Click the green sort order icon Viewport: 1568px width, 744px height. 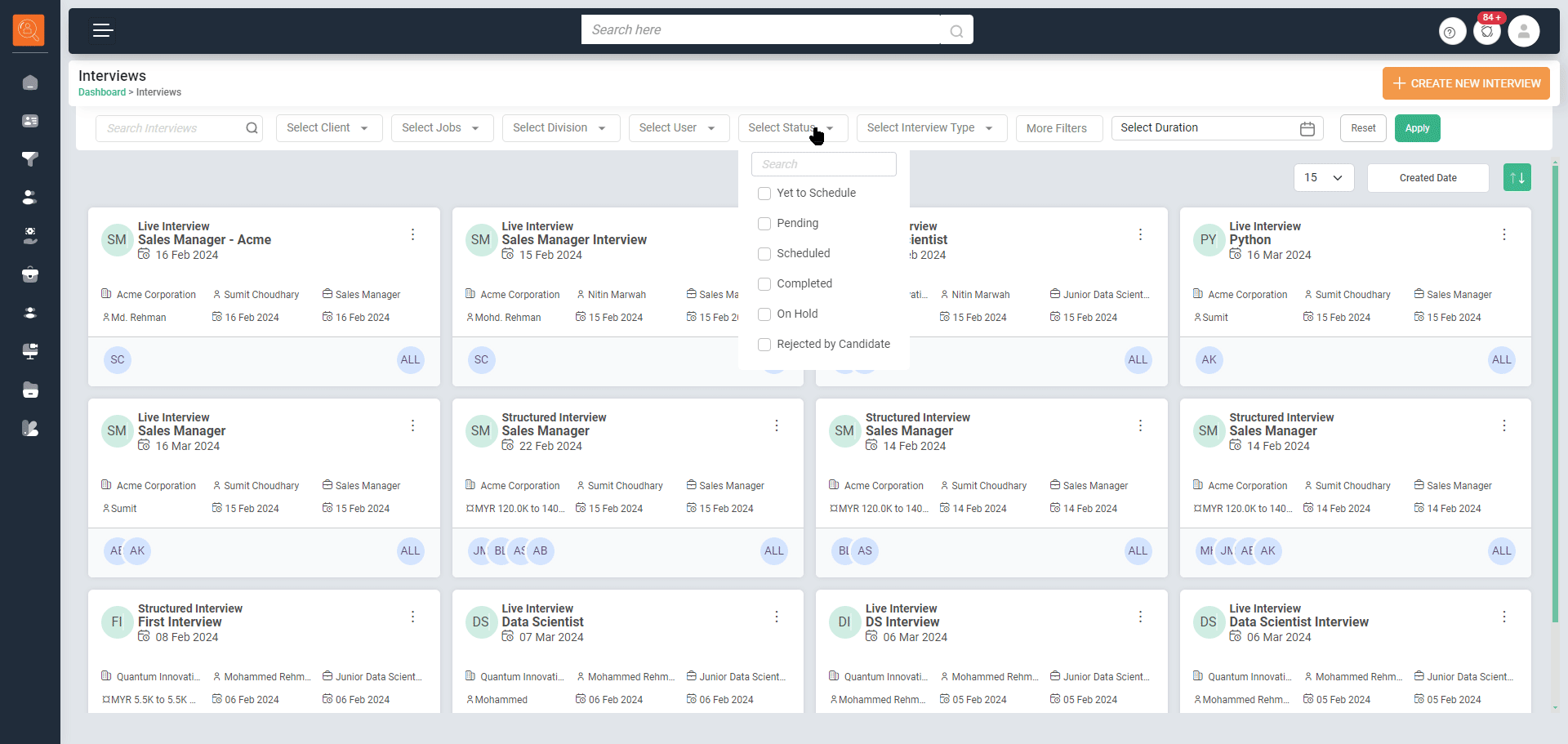(1517, 178)
